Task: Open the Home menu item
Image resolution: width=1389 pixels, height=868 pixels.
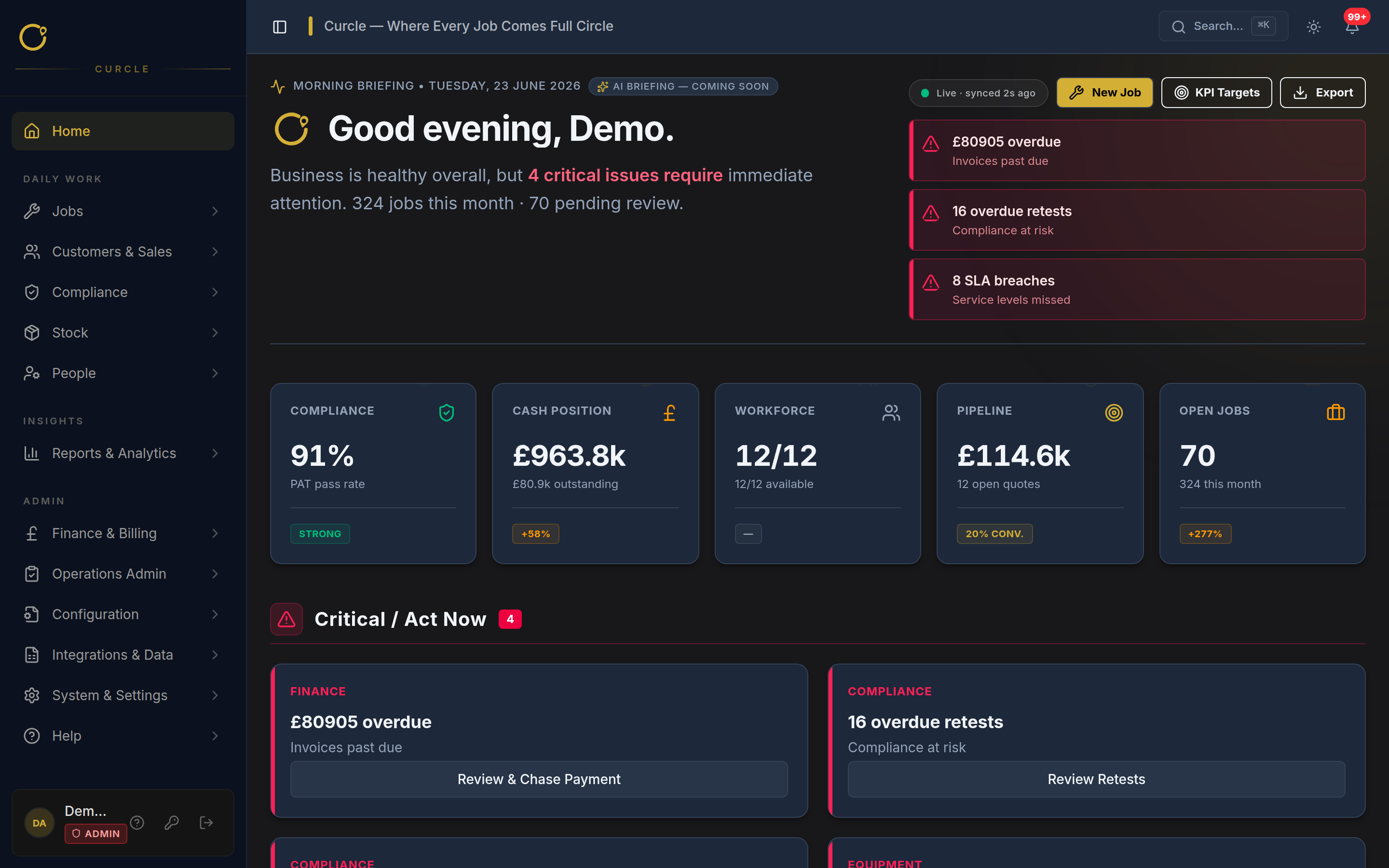Action: coord(123,131)
